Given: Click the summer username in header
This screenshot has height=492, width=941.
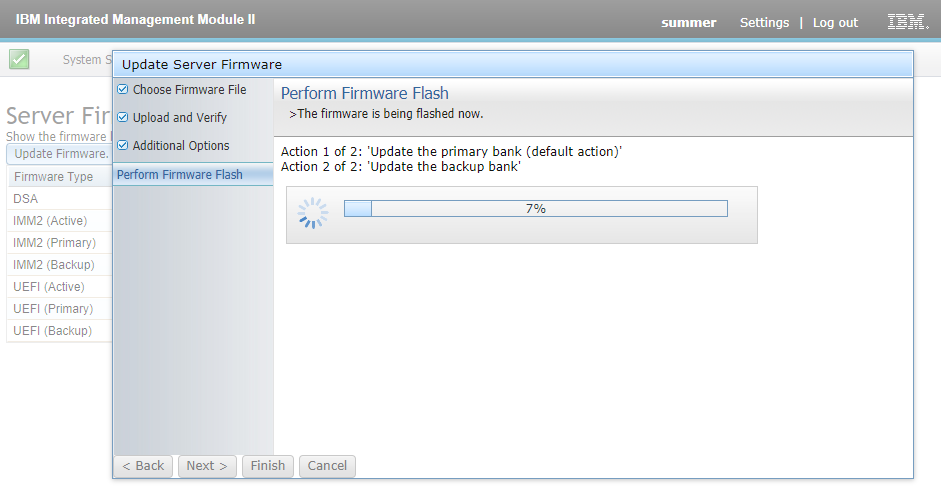Looking at the screenshot, I should coord(688,23).
